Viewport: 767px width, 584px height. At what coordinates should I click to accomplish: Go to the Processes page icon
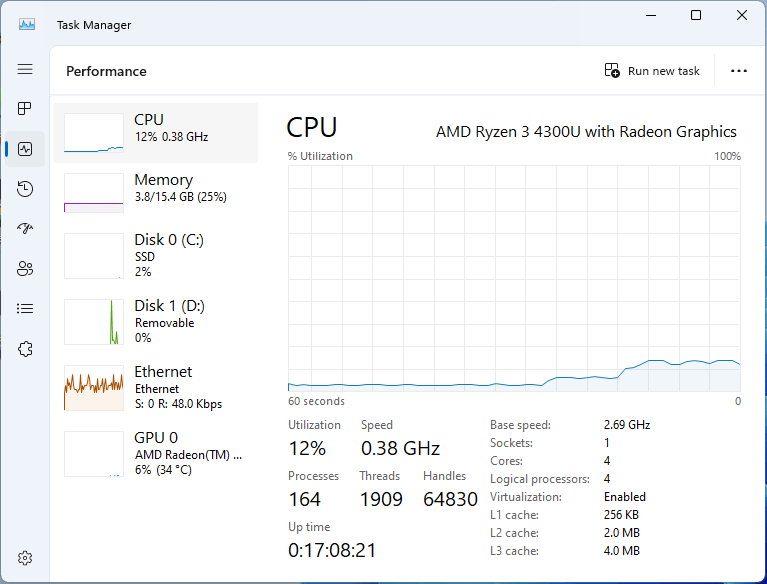(x=25, y=109)
